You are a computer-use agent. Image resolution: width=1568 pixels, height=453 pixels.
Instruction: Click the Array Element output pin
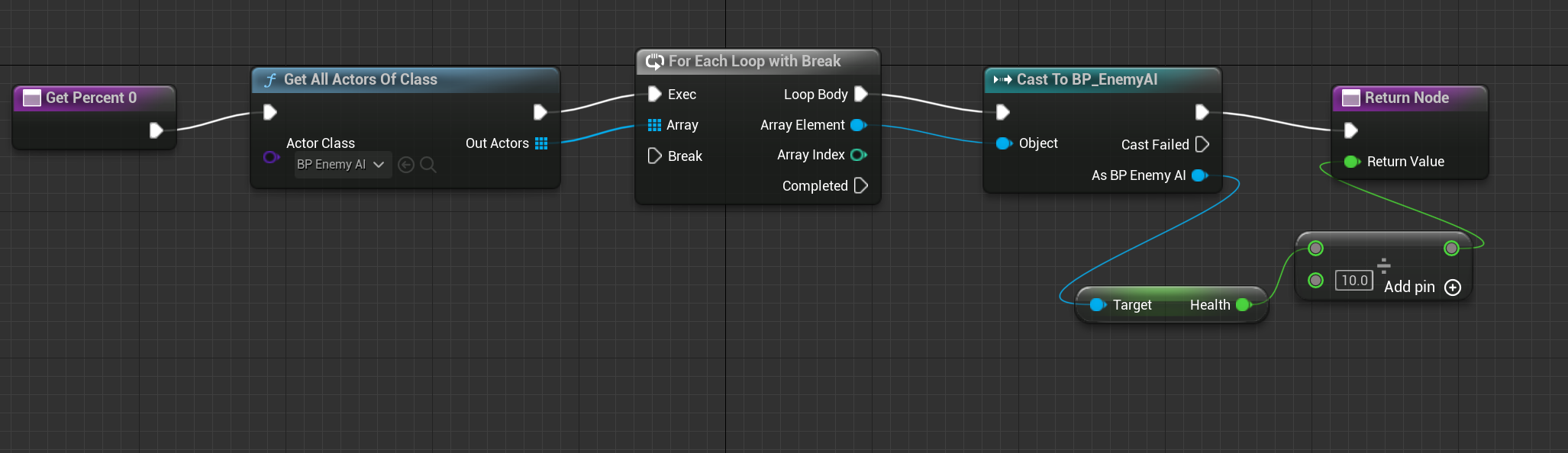[858, 125]
